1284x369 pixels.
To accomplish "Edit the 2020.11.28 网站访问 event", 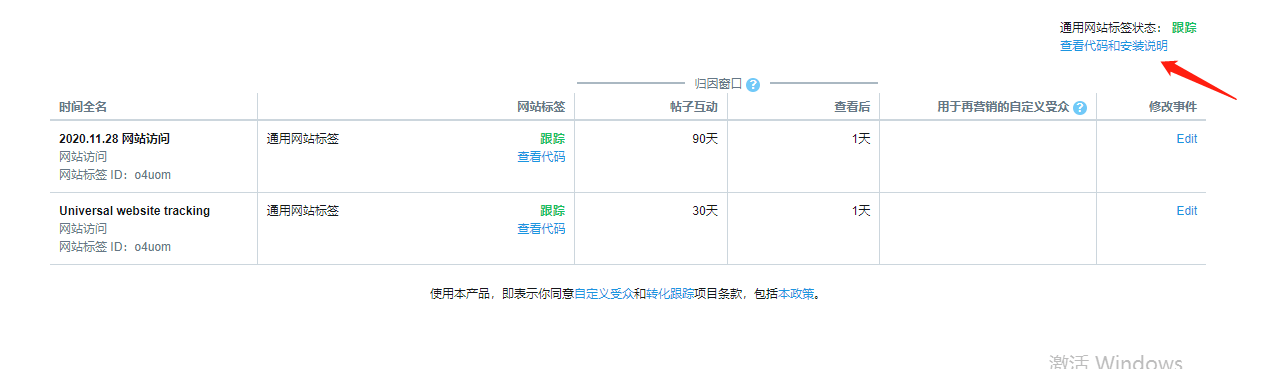I will pyautogui.click(x=1187, y=139).
